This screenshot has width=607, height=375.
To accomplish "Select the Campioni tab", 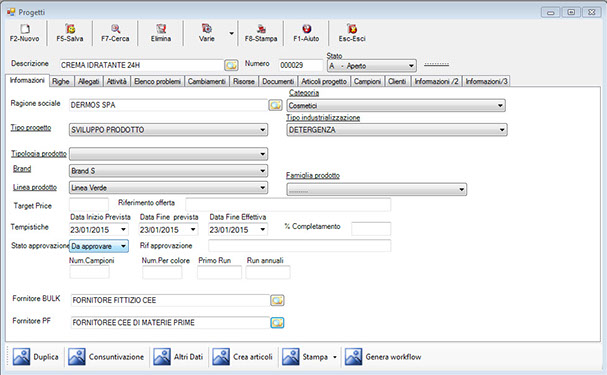I will [367, 81].
